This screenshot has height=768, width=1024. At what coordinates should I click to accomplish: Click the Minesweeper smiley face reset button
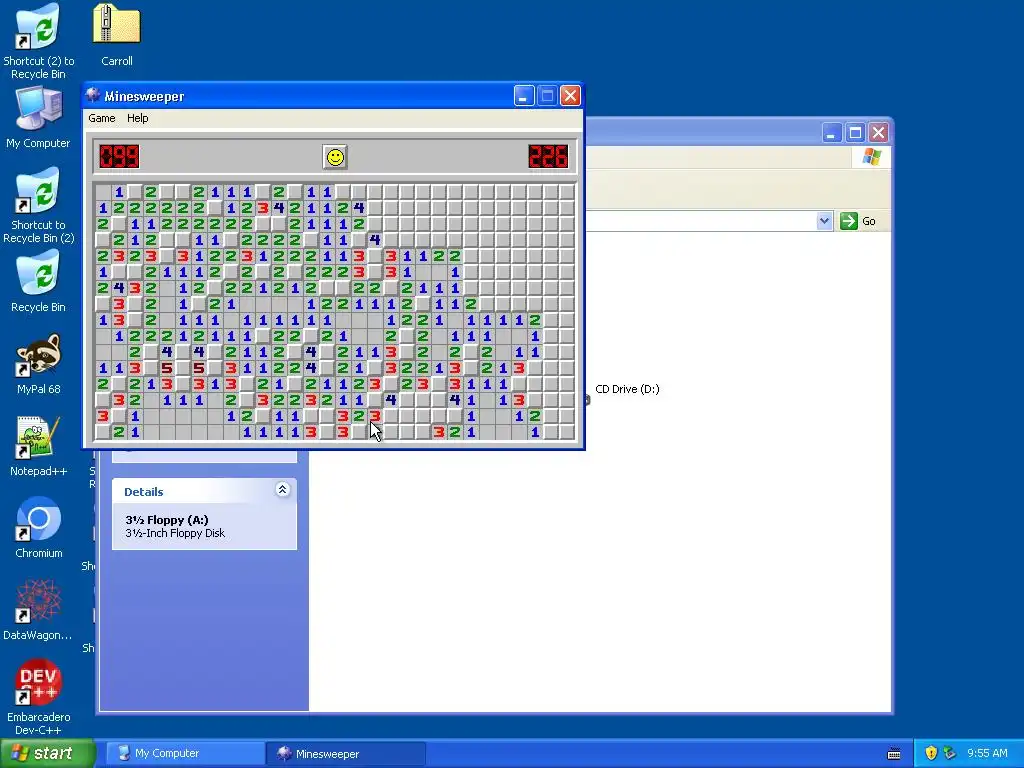click(335, 157)
